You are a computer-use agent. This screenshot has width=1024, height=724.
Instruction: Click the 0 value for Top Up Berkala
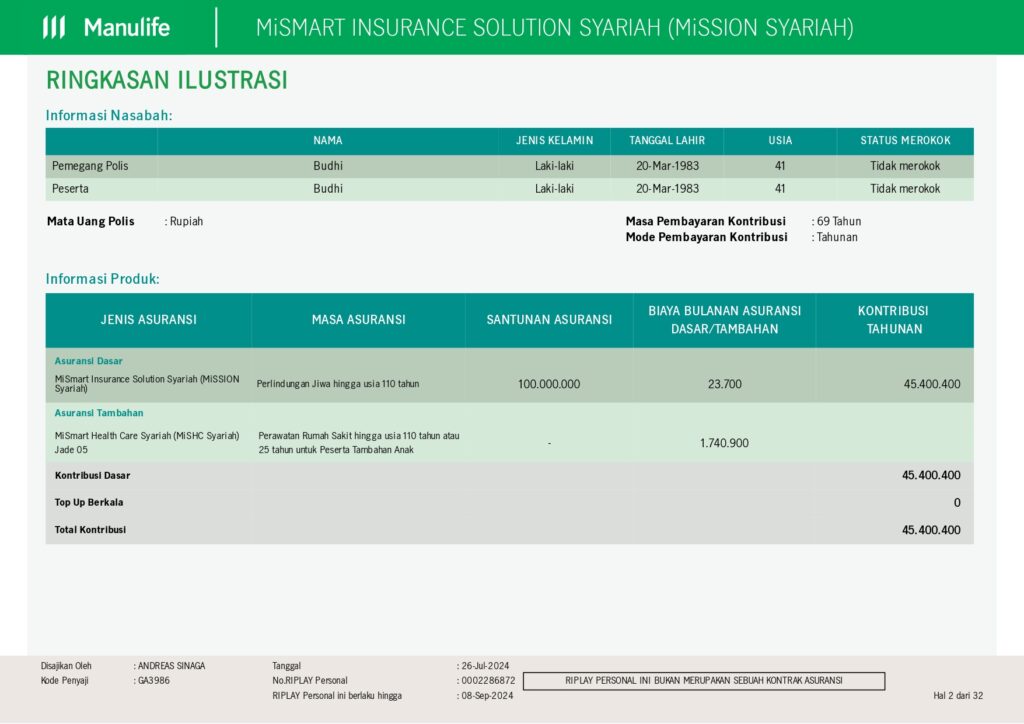(957, 503)
